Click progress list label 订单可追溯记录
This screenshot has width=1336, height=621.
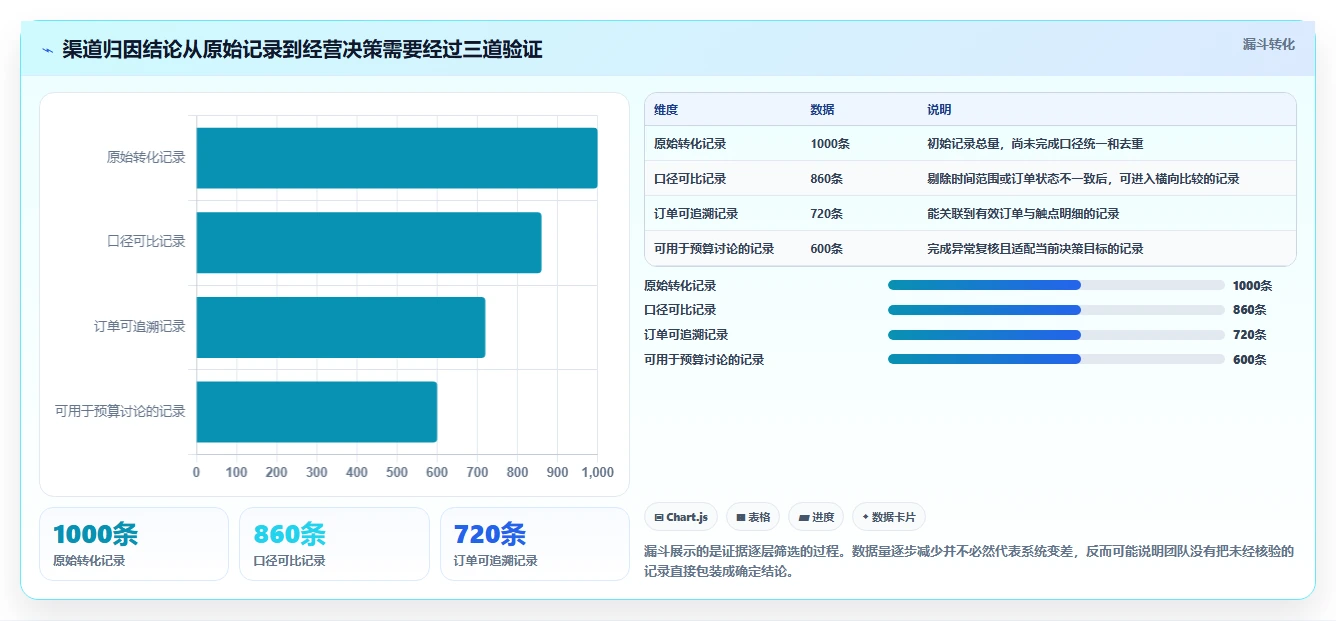tap(686, 335)
